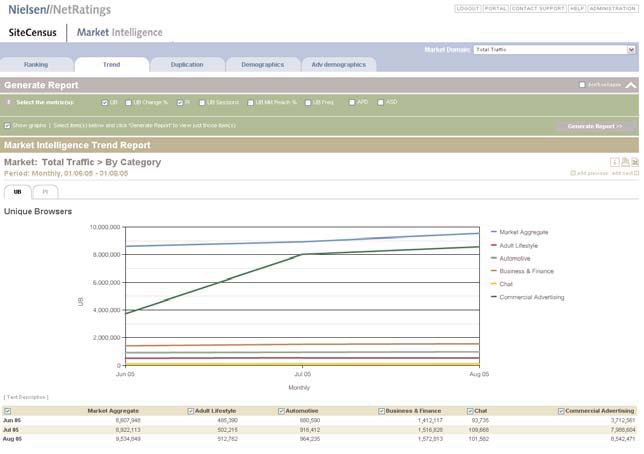Image resolution: width=644 pixels, height=454 pixels.
Task: Check the don't collapse option
Action: click(583, 85)
